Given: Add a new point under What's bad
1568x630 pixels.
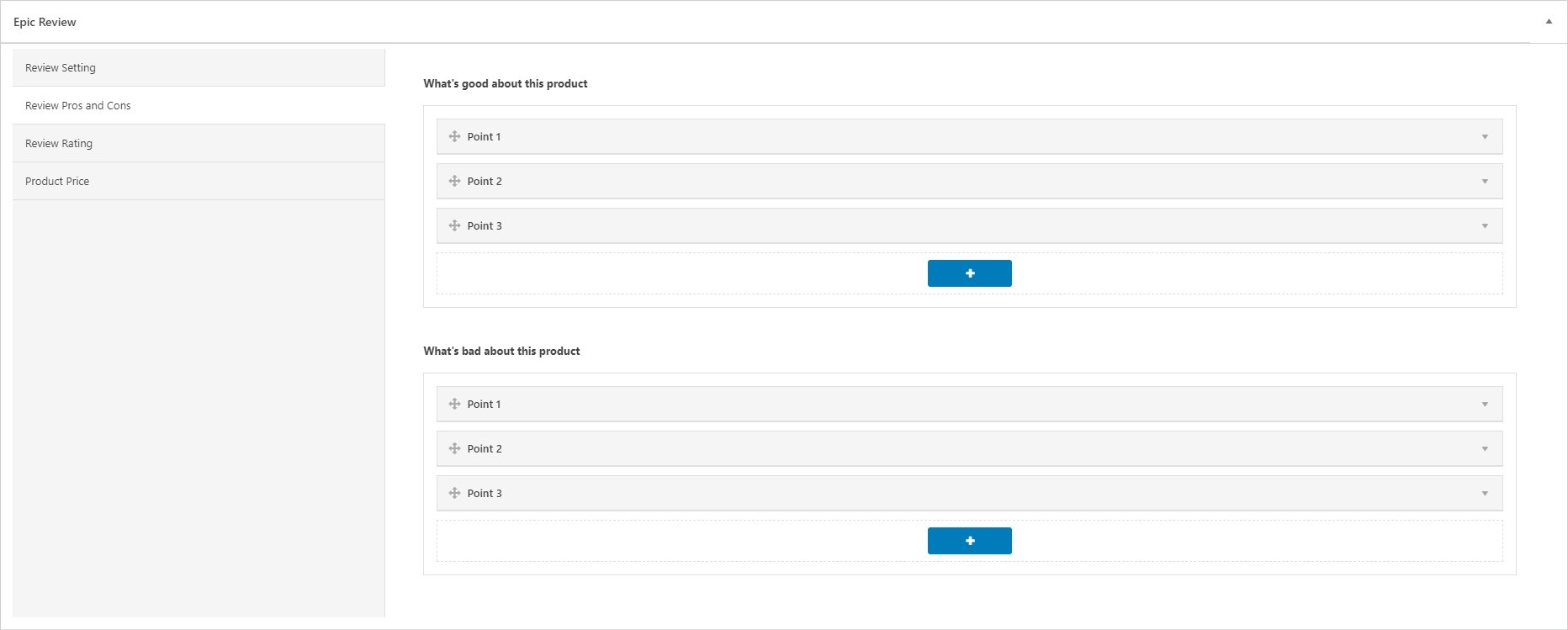Looking at the screenshot, I should [x=969, y=541].
